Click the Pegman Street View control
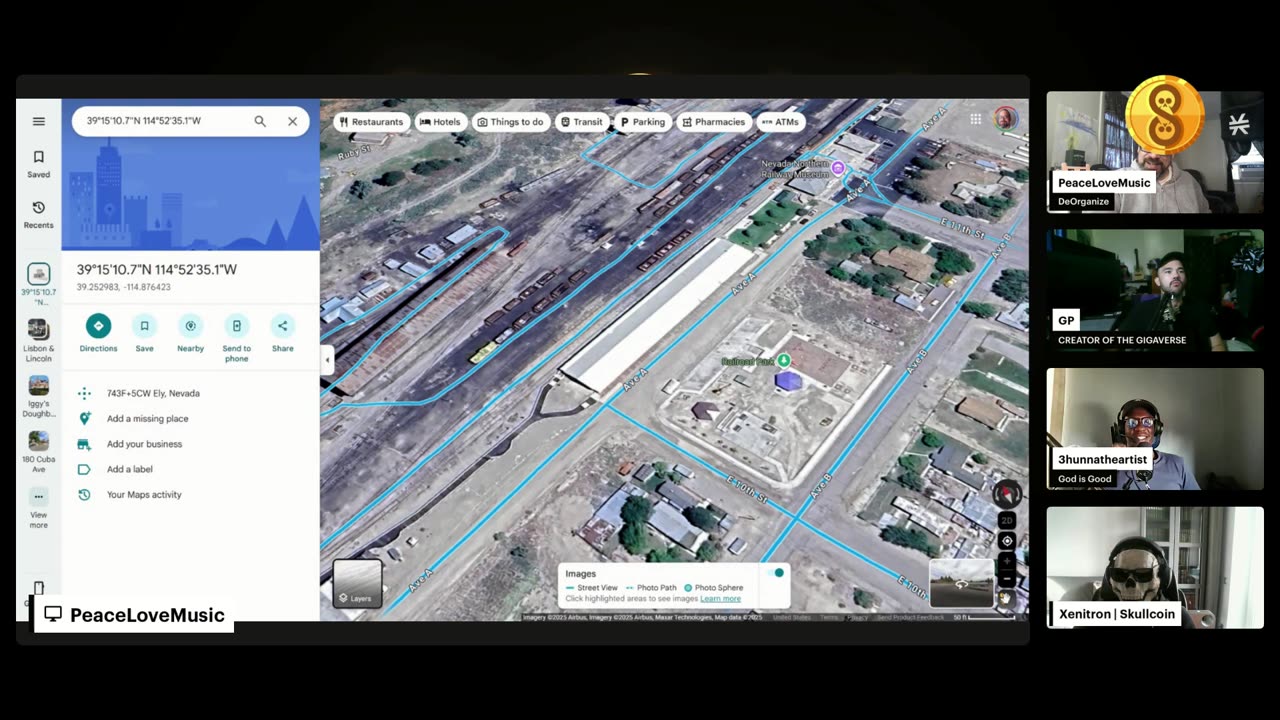 [1006, 598]
